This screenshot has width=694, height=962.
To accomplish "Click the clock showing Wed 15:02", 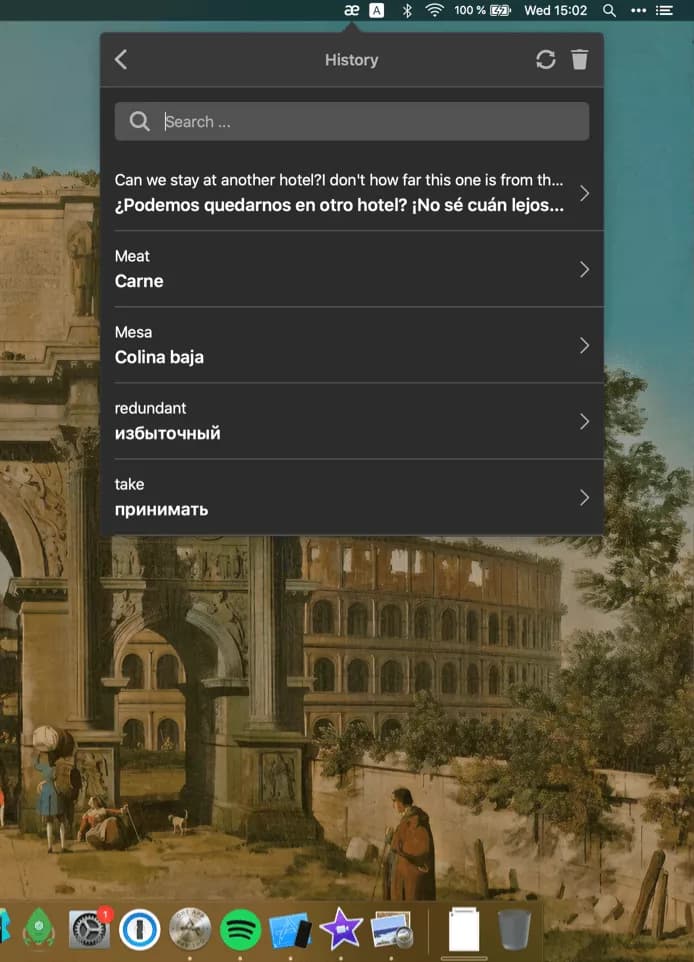I will (555, 10).
